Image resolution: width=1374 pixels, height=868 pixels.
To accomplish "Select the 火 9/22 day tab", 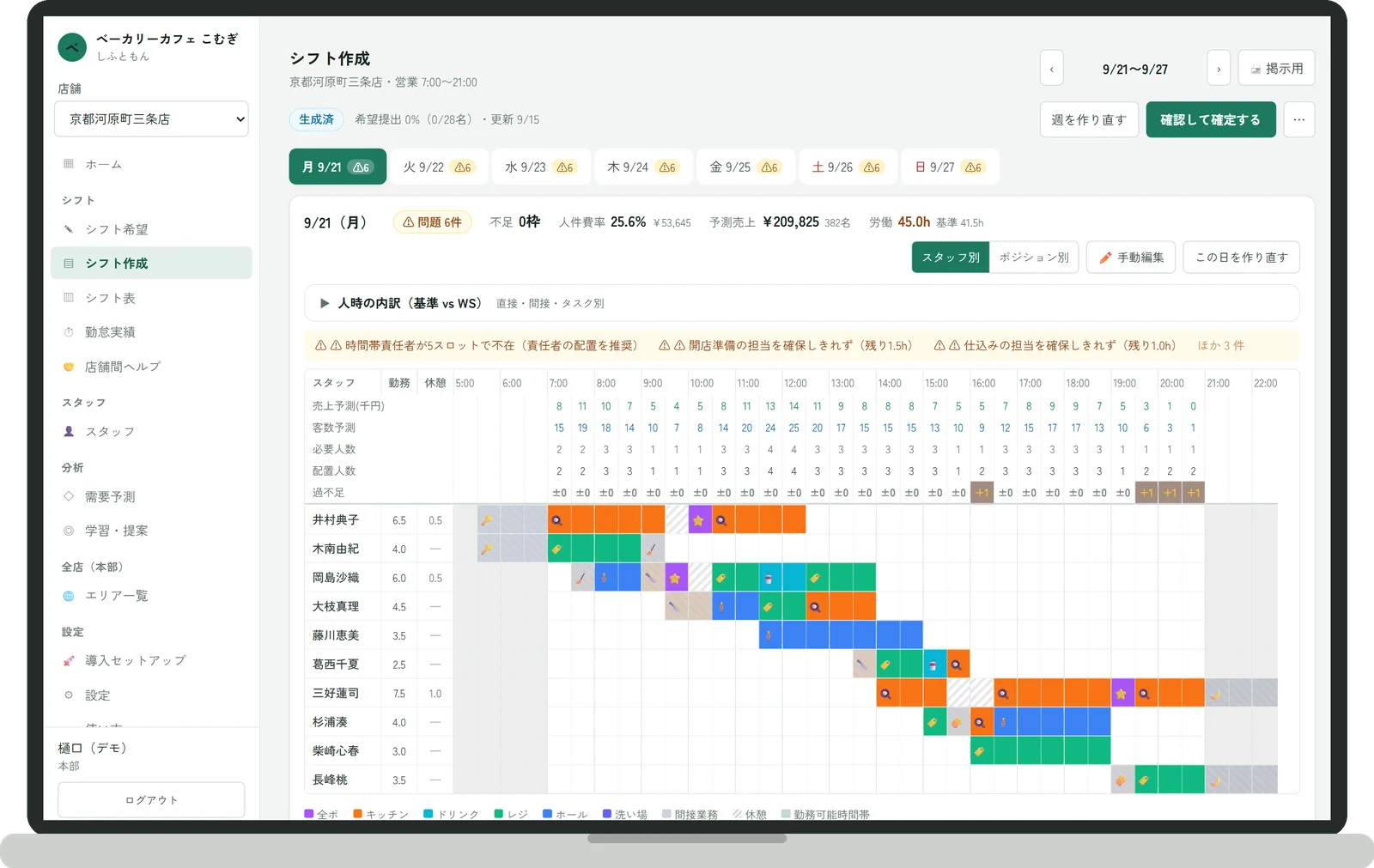I will [439, 167].
